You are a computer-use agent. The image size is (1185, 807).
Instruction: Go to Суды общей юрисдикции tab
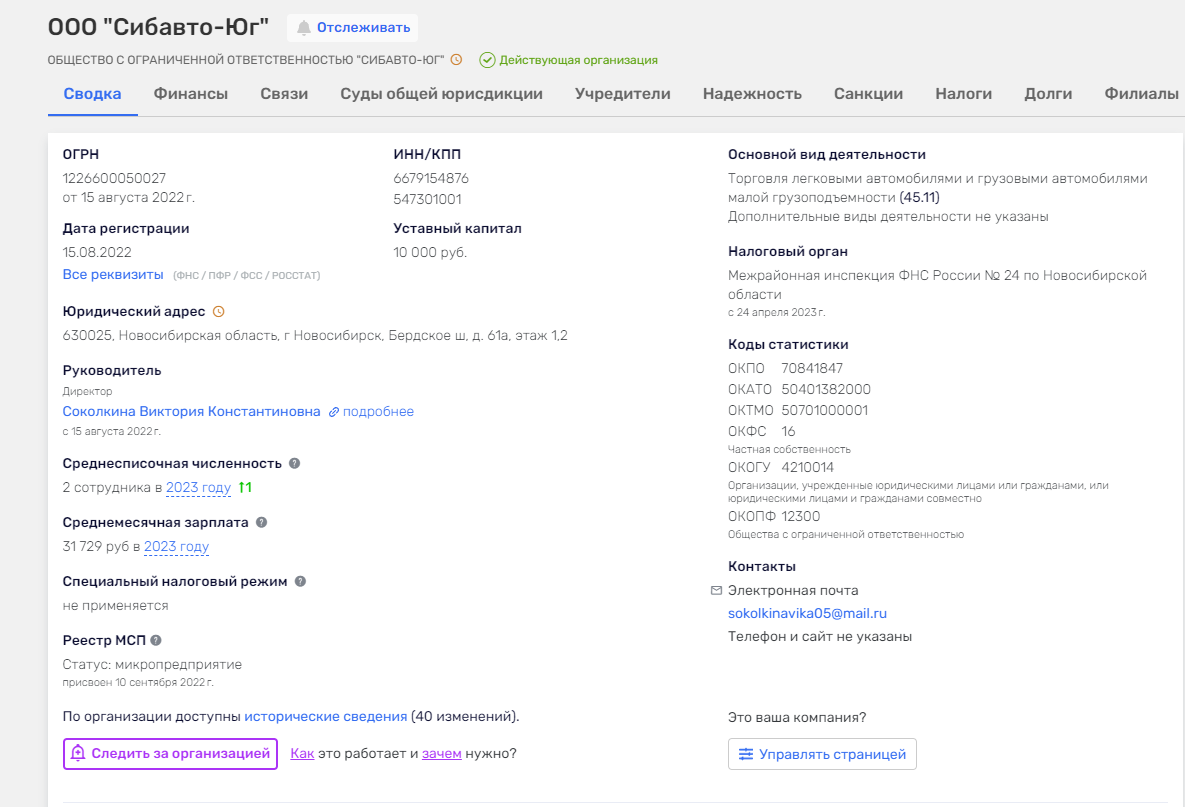(441, 94)
